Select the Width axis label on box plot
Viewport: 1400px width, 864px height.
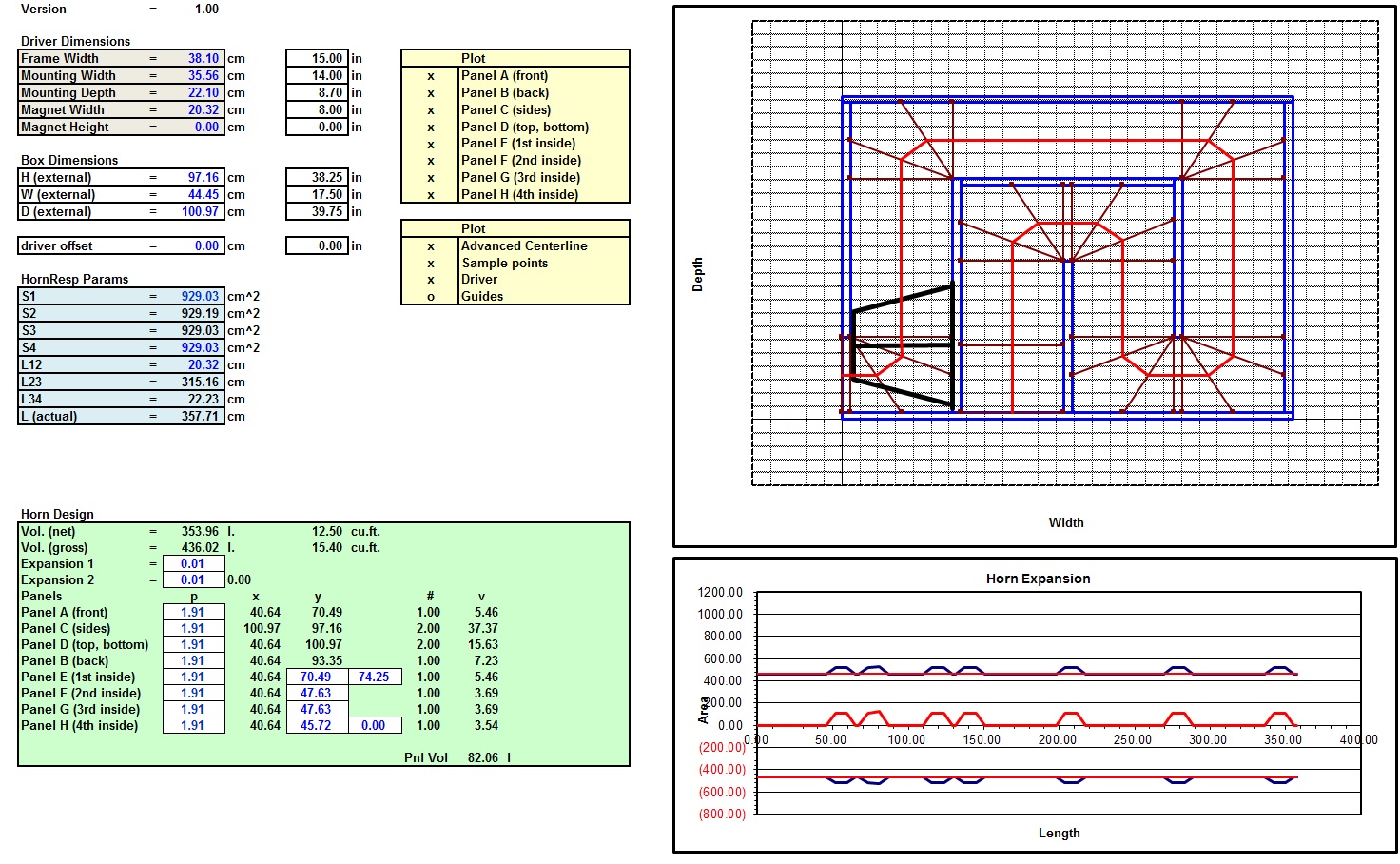click(x=1066, y=522)
